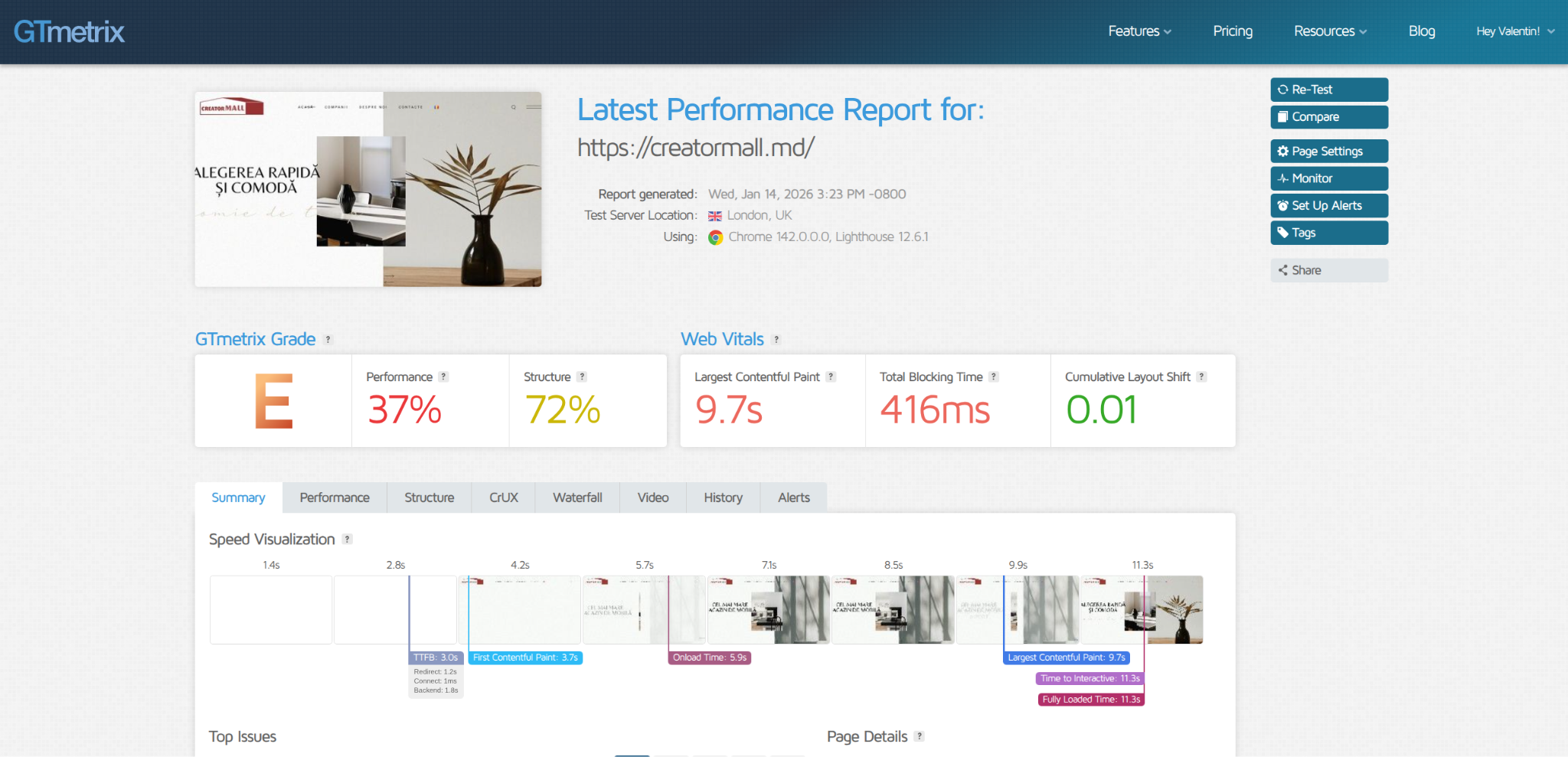Click the Compare button
The width and height of the screenshot is (1568, 757).
(x=1328, y=117)
